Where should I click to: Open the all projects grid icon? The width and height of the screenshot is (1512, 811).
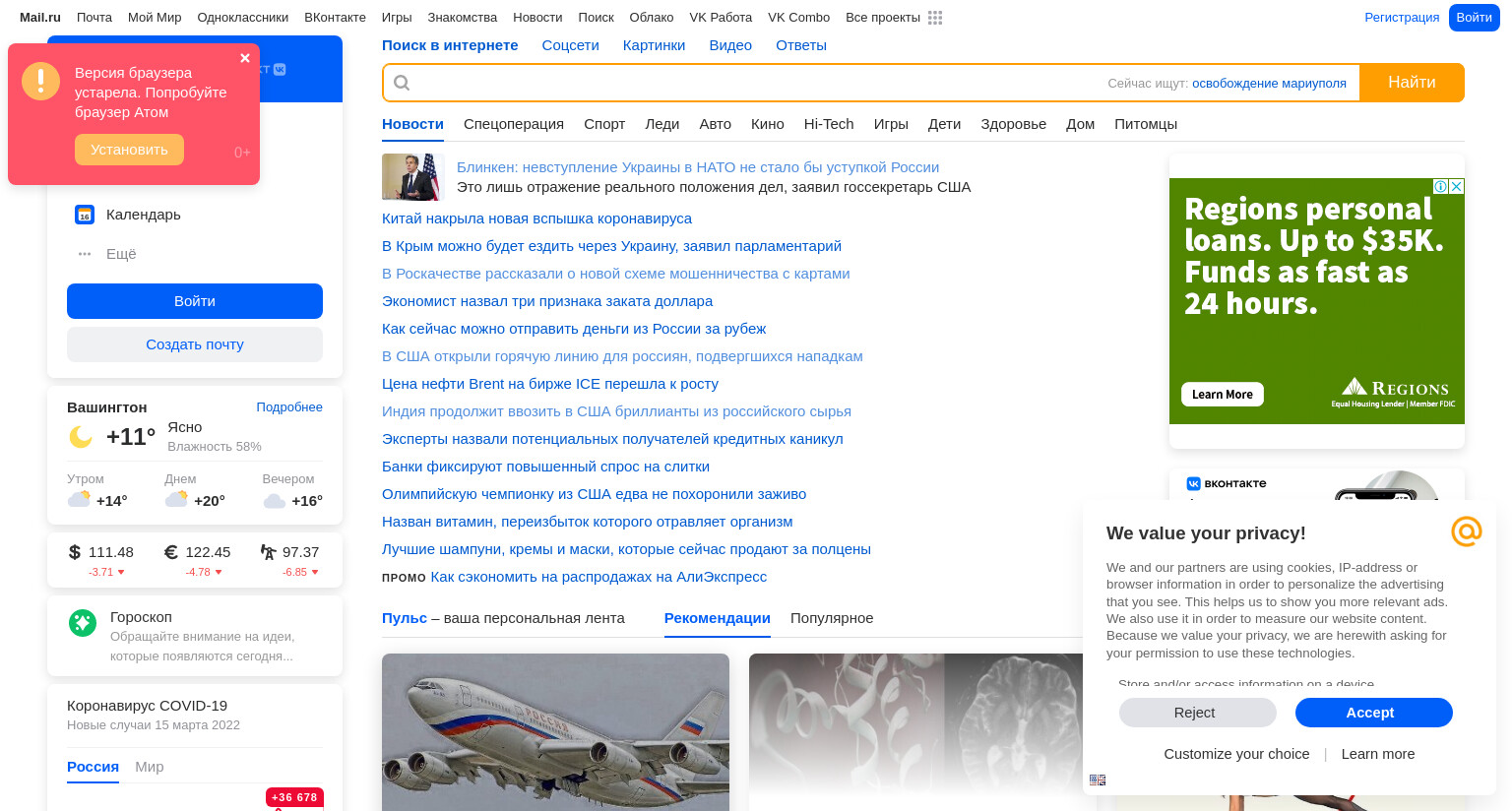[x=935, y=18]
